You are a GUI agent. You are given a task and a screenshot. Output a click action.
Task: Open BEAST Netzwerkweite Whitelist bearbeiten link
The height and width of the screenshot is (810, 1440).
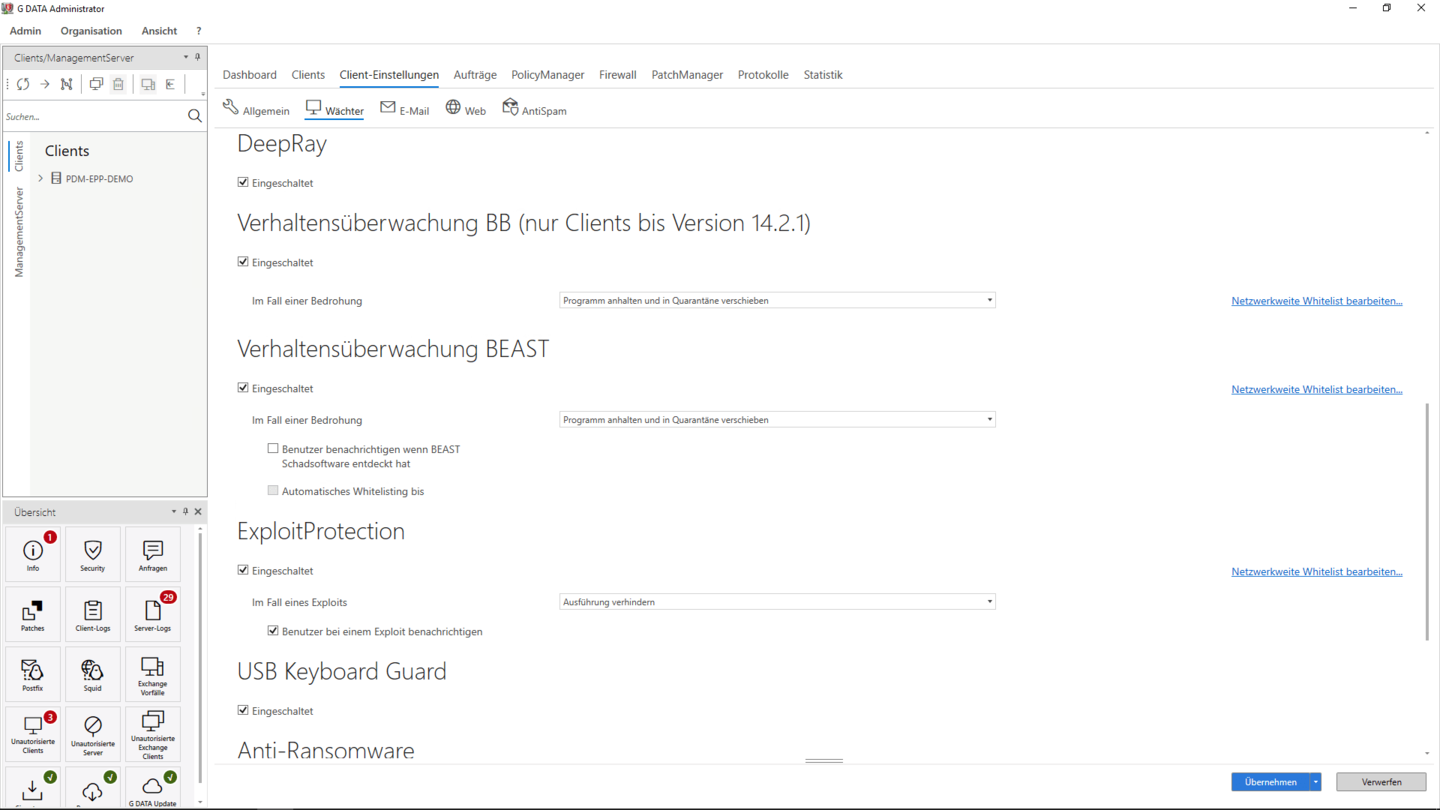(1316, 390)
